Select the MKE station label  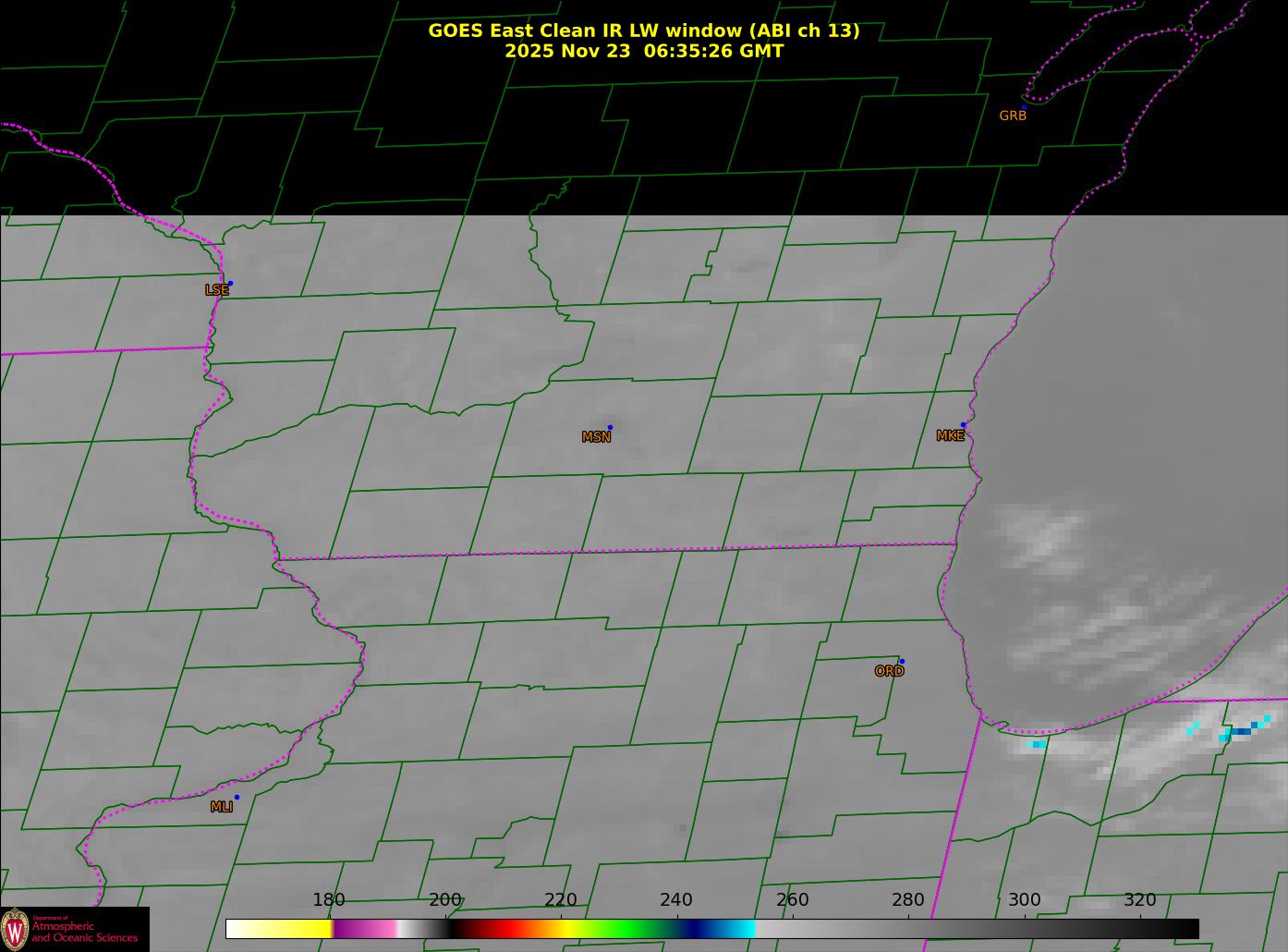[950, 435]
